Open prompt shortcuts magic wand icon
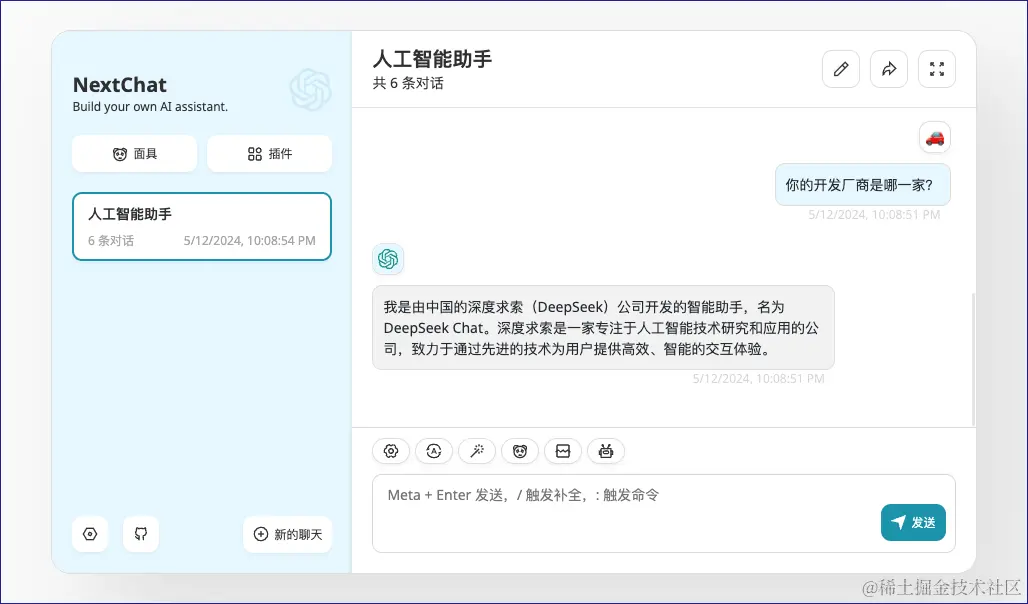This screenshot has width=1028, height=604. pyautogui.click(x=477, y=451)
